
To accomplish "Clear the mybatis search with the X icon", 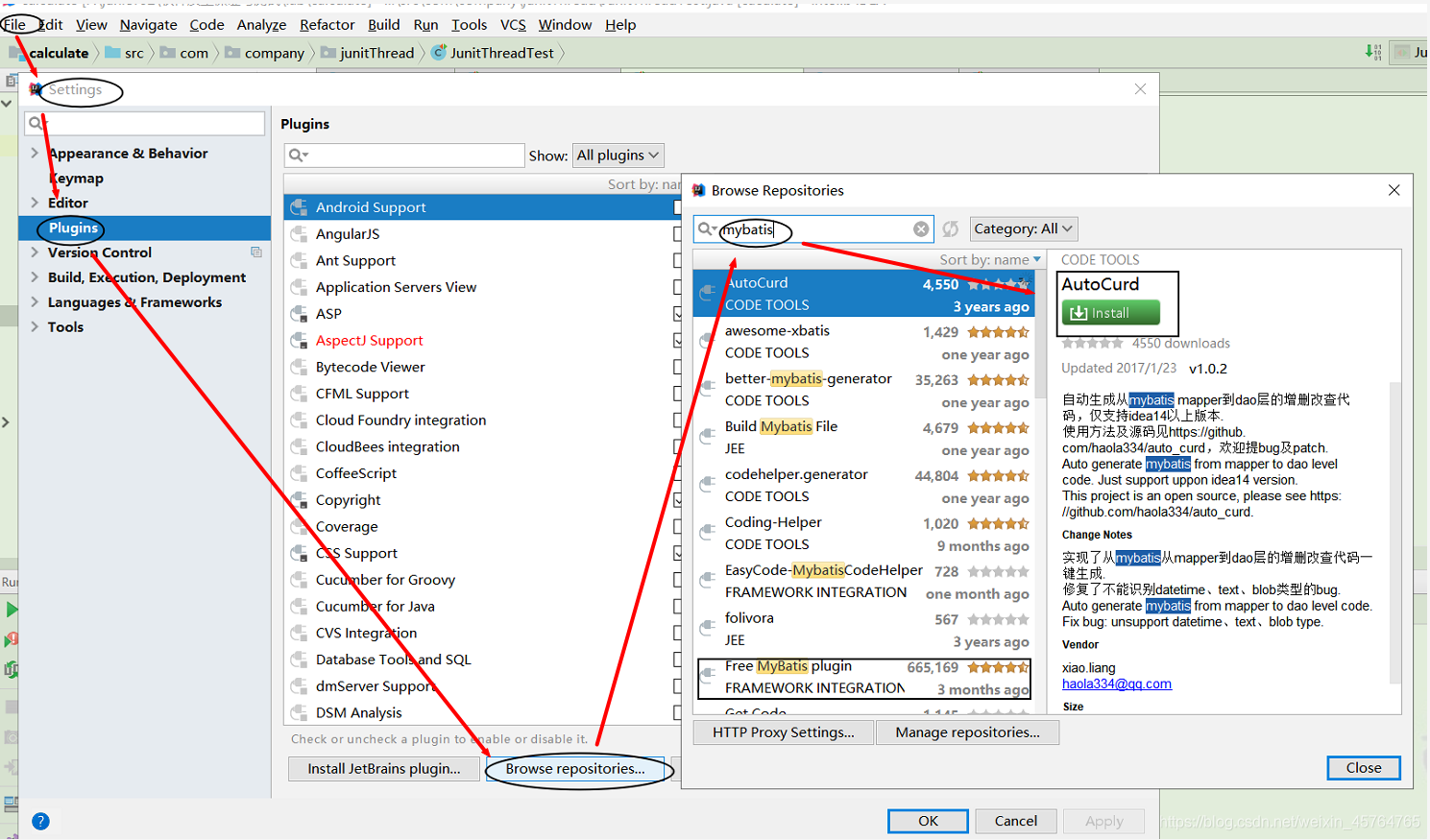I will click(x=921, y=228).
